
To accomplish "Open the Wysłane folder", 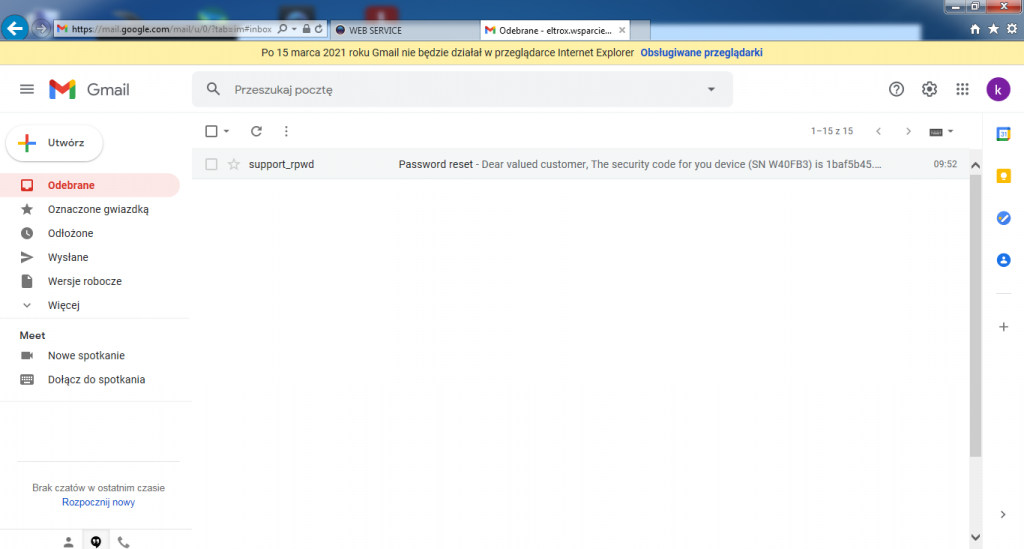I will (x=68, y=257).
